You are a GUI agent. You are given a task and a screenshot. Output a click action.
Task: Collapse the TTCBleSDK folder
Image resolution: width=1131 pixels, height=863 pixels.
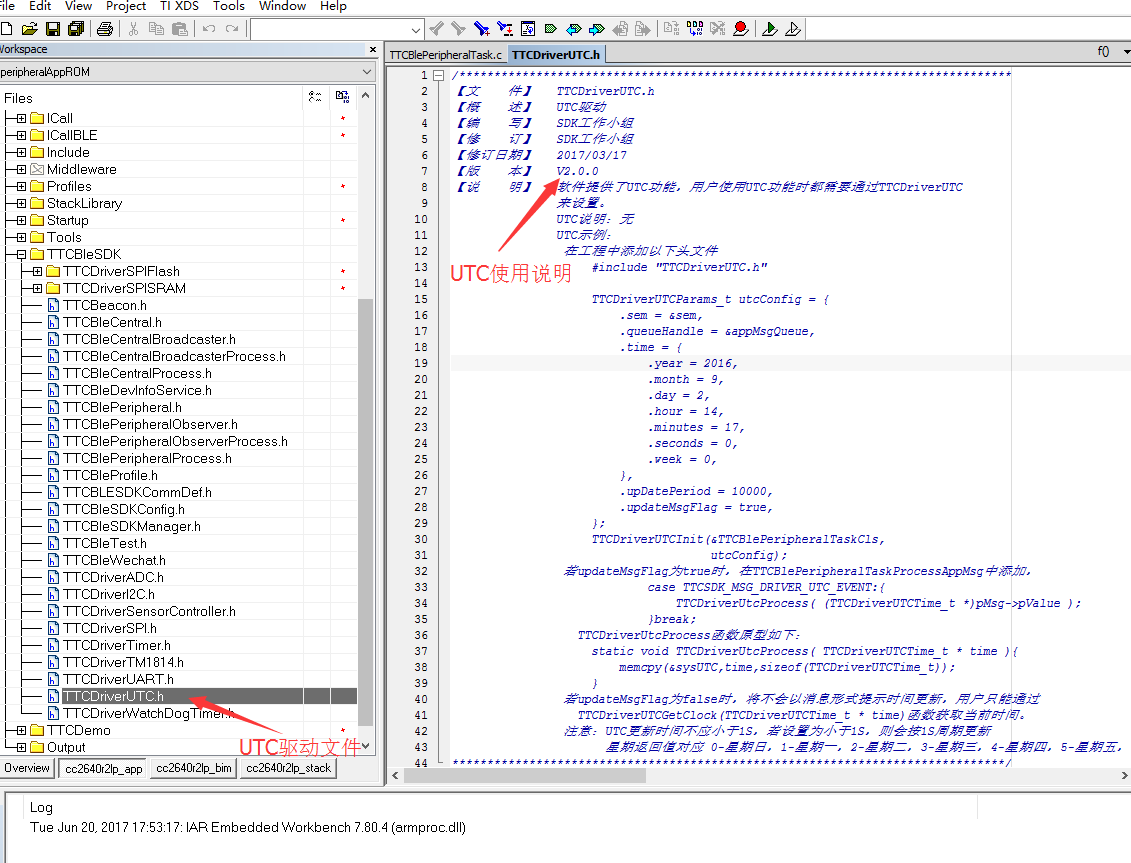coord(21,254)
